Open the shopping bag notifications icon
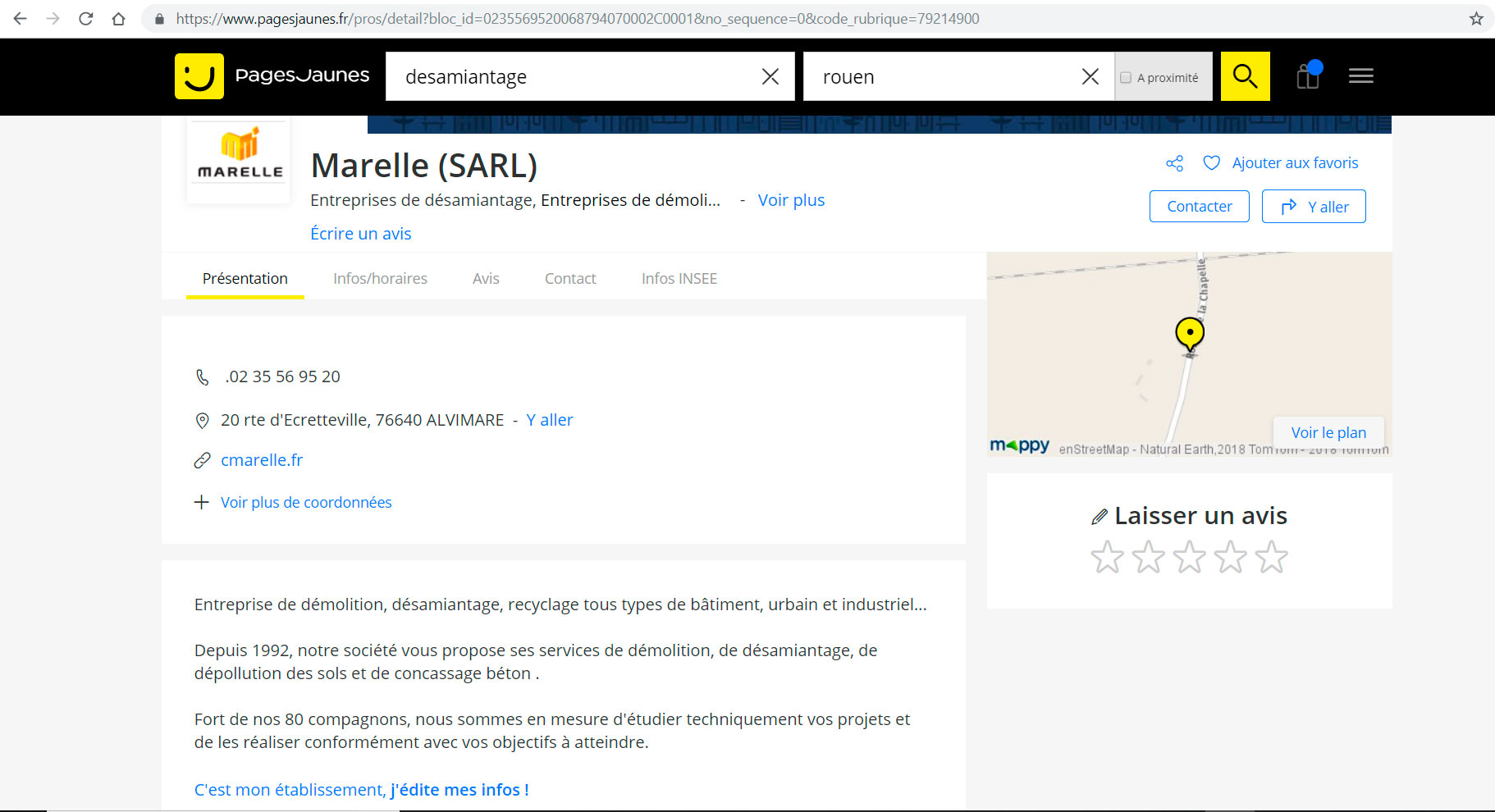This screenshot has height=812, width=1495. (1309, 76)
